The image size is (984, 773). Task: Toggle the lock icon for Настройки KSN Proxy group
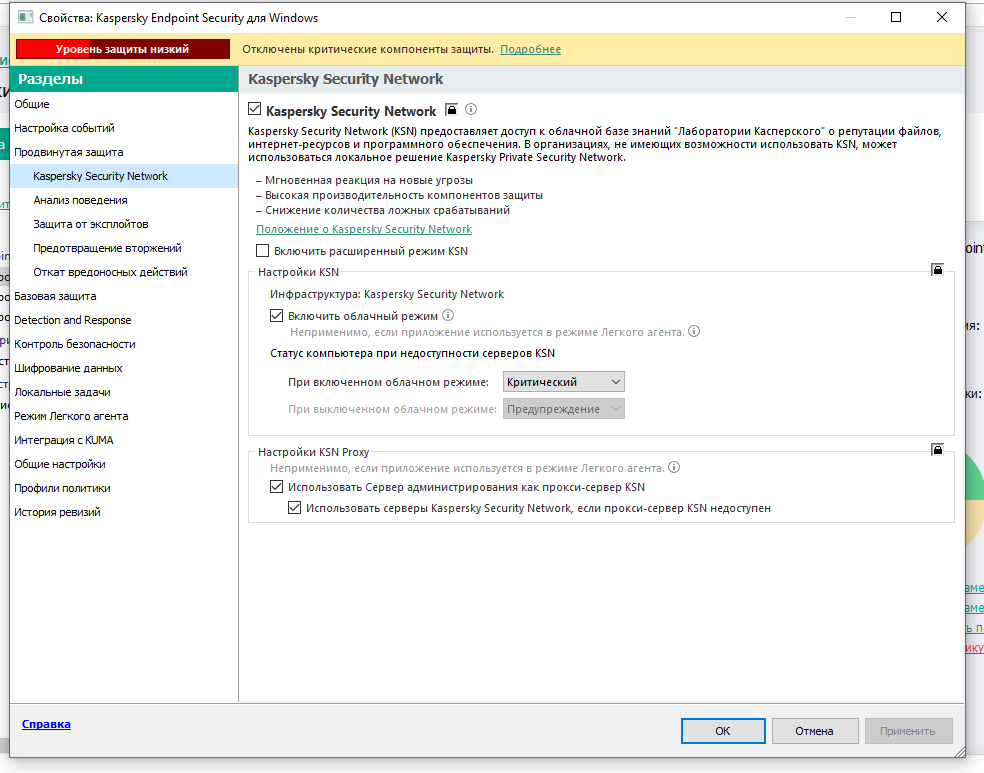(937, 450)
